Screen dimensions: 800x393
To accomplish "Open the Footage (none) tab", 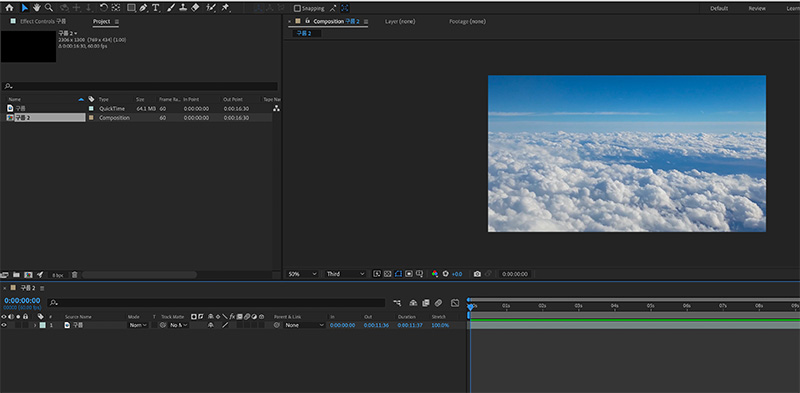I will (467, 21).
